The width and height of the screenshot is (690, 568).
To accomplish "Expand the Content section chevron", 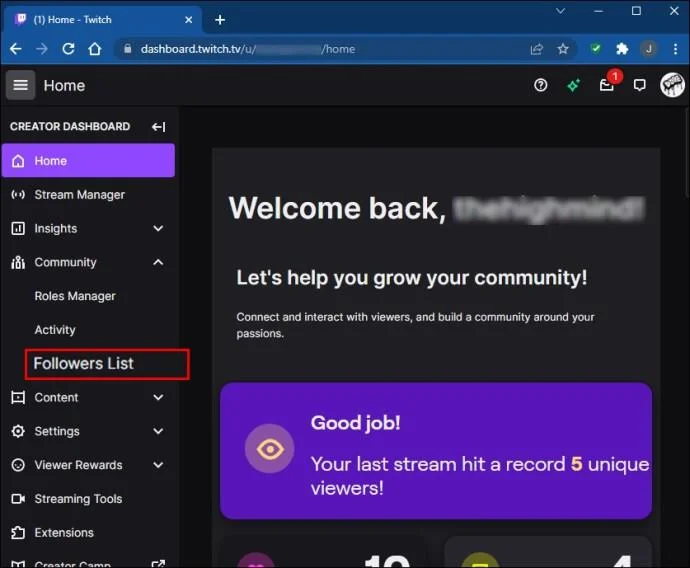I will tap(158, 397).
